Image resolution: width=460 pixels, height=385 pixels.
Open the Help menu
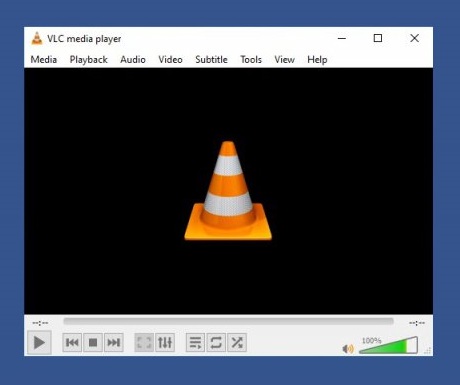[x=317, y=60]
